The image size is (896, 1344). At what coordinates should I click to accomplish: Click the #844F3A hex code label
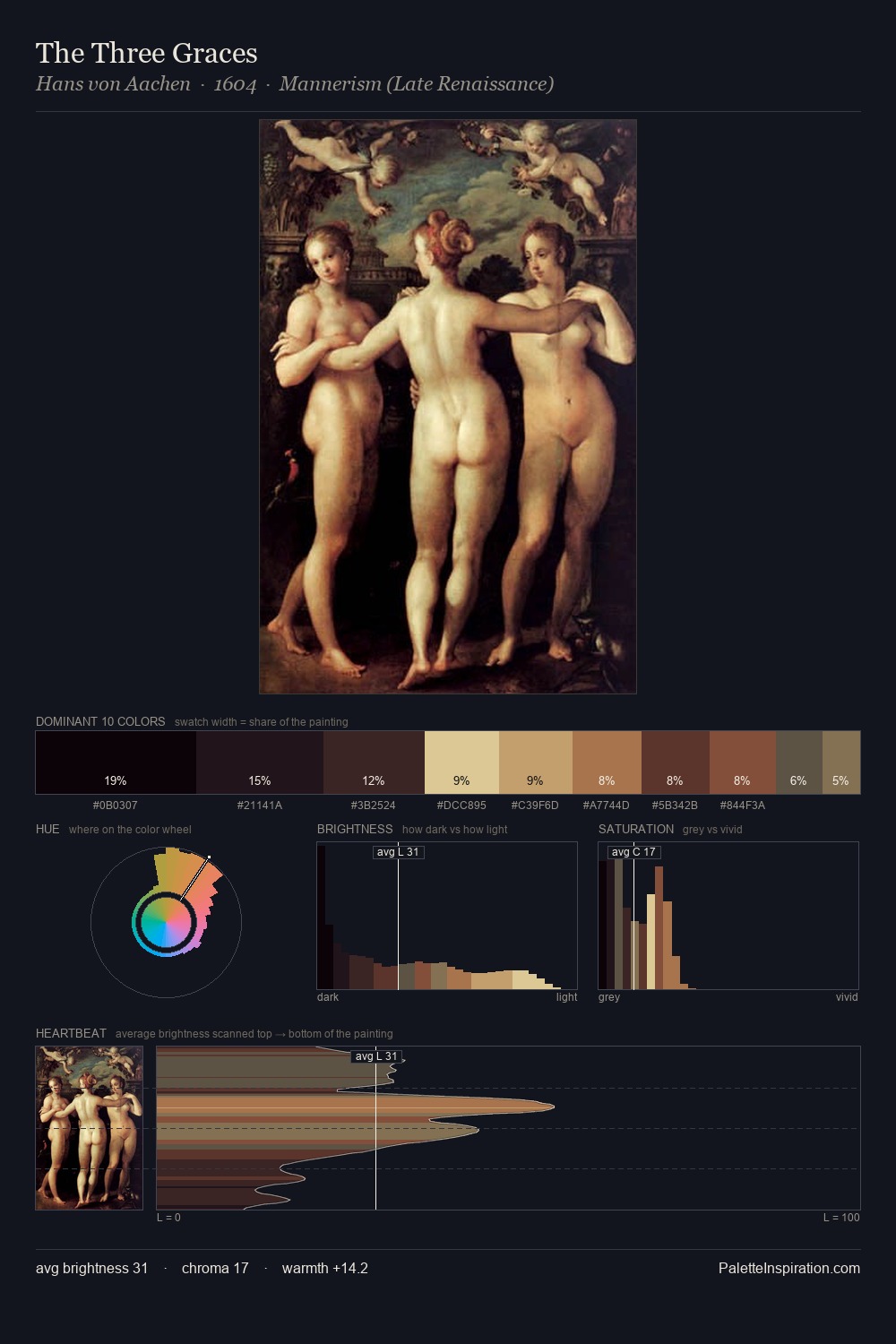click(x=742, y=806)
